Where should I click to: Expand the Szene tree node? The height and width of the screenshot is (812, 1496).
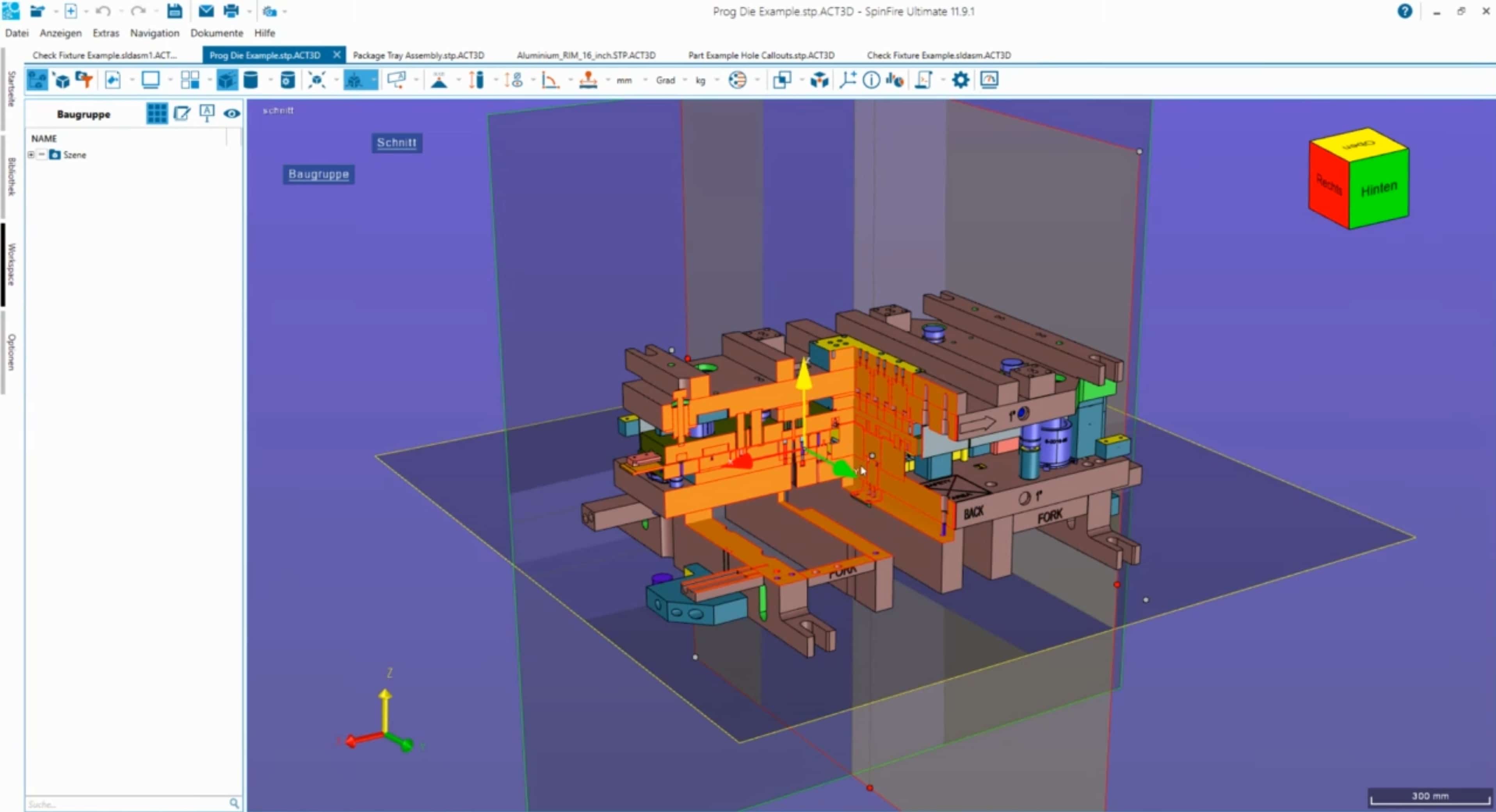[x=31, y=155]
